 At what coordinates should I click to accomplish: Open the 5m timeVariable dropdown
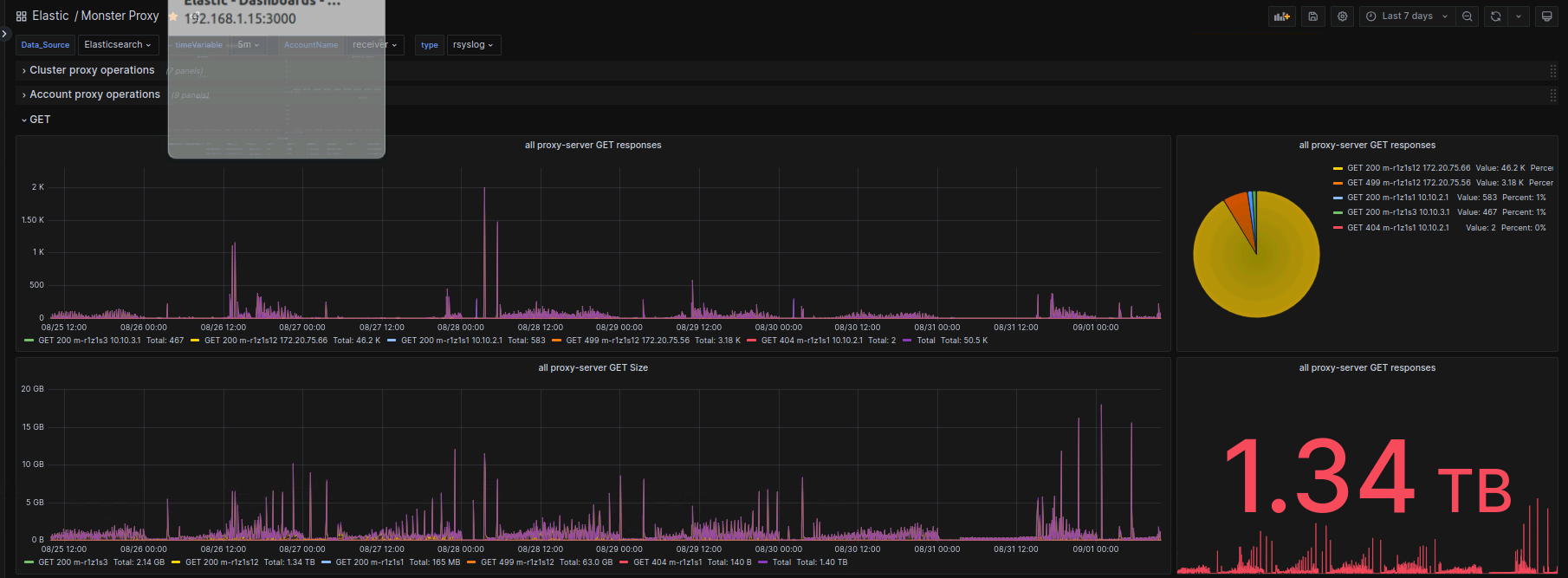point(249,45)
